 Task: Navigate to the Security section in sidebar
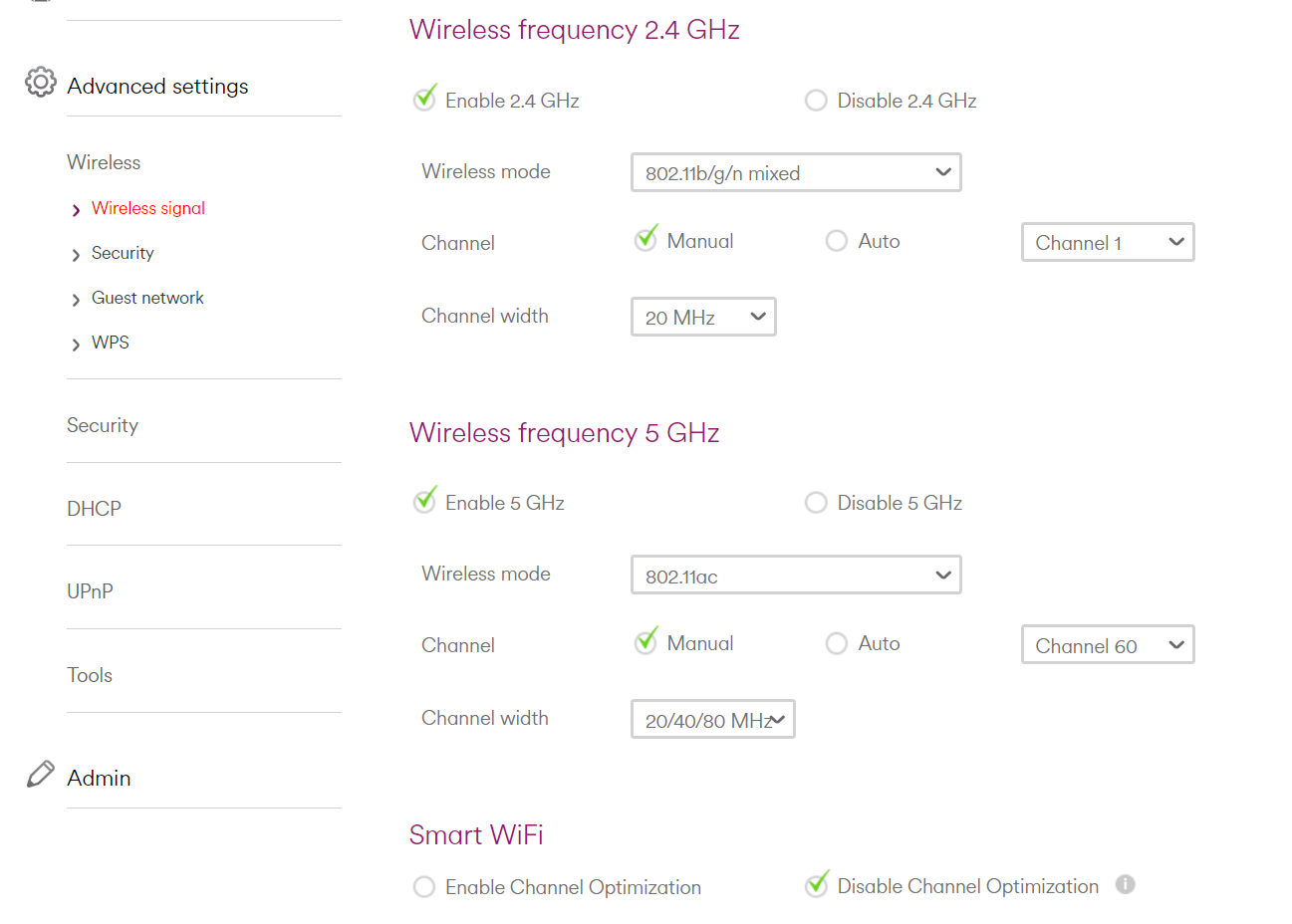(103, 425)
